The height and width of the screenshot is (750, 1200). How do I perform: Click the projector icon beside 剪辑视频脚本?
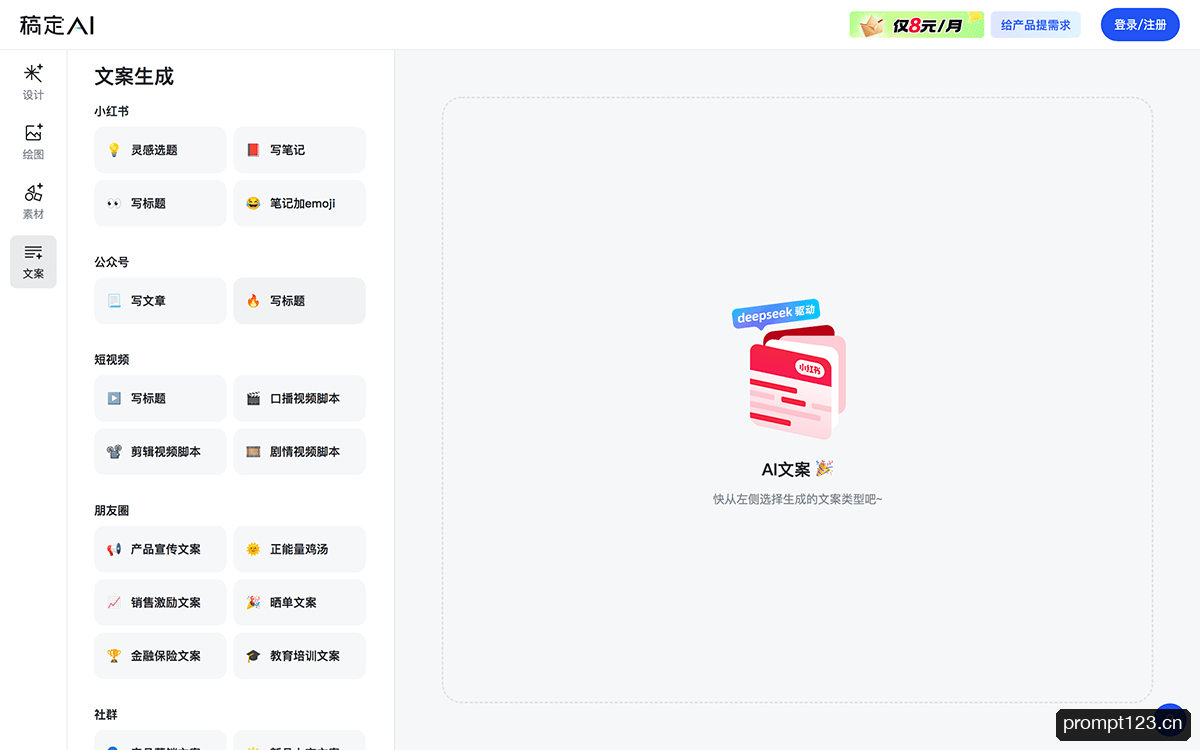click(114, 452)
